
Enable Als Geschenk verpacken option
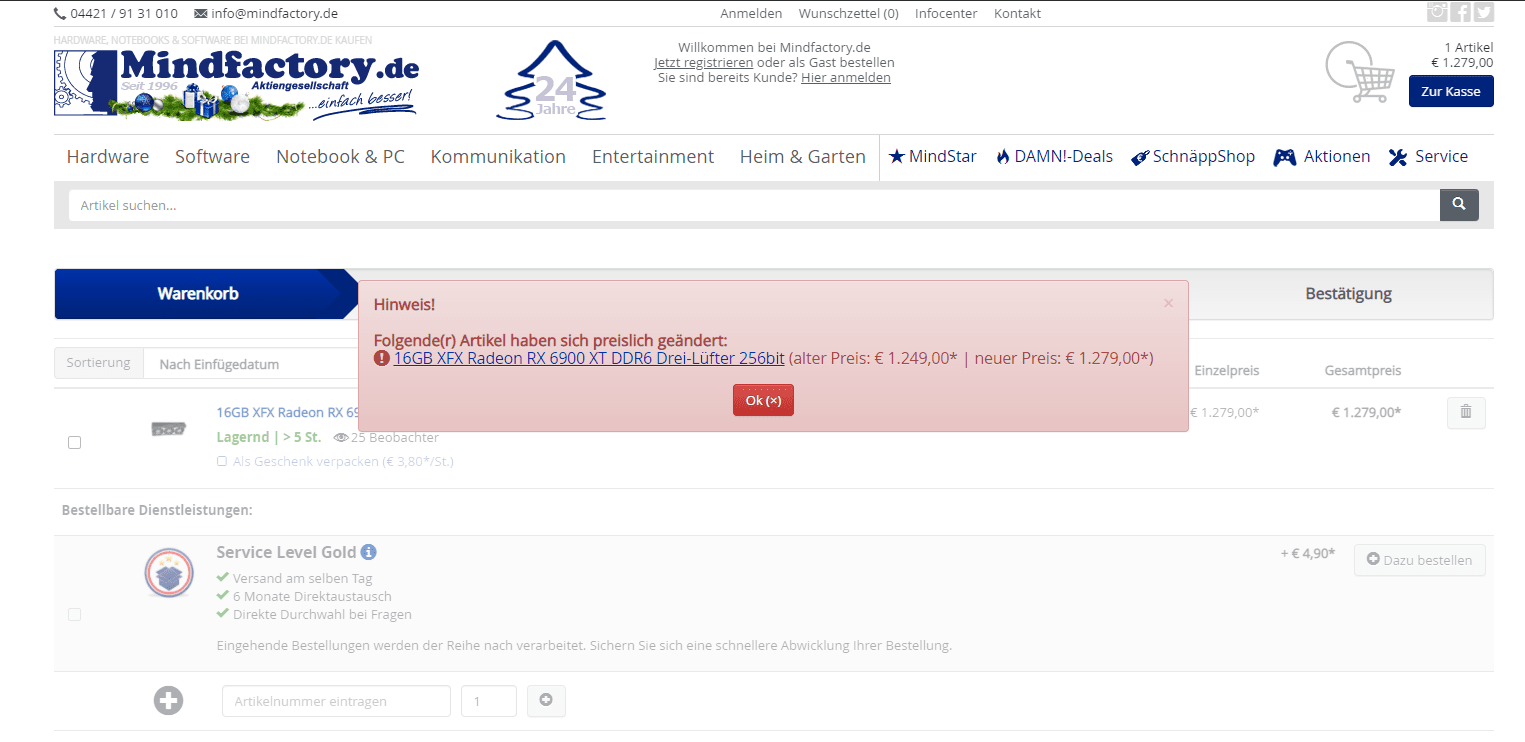click(x=222, y=462)
